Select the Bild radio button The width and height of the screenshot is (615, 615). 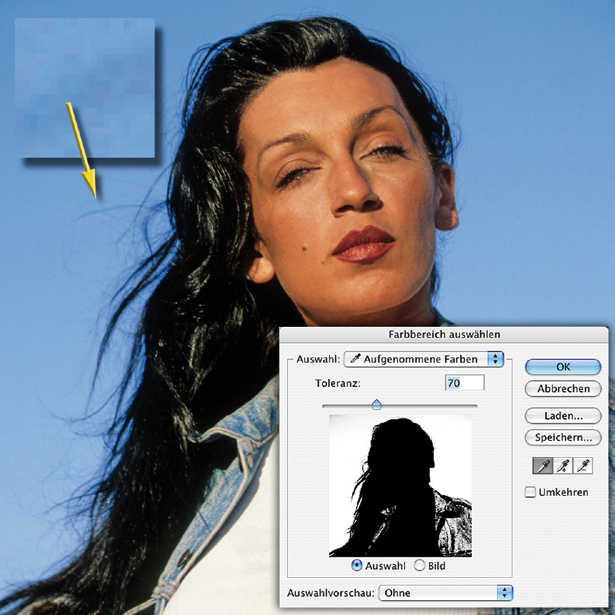[x=419, y=565]
